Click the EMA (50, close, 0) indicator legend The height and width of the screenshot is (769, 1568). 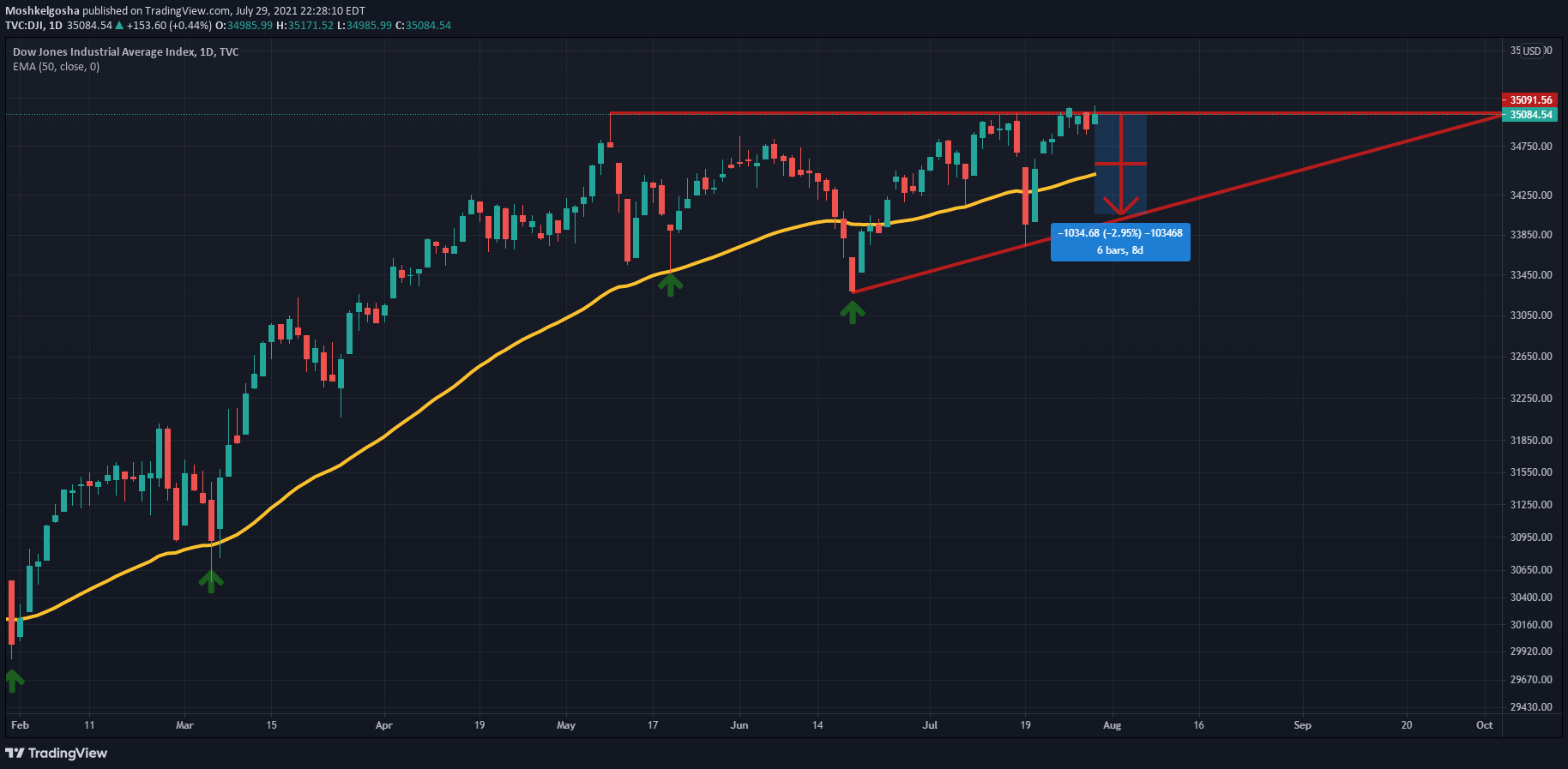[56, 67]
